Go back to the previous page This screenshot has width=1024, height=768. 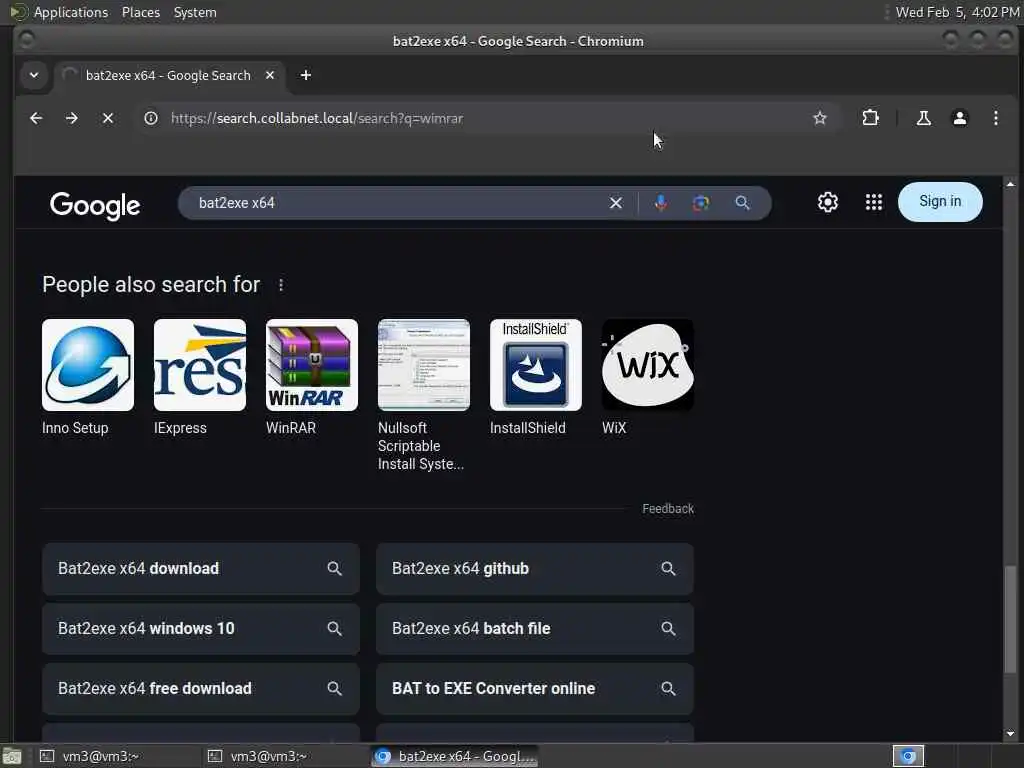point(36,118)
